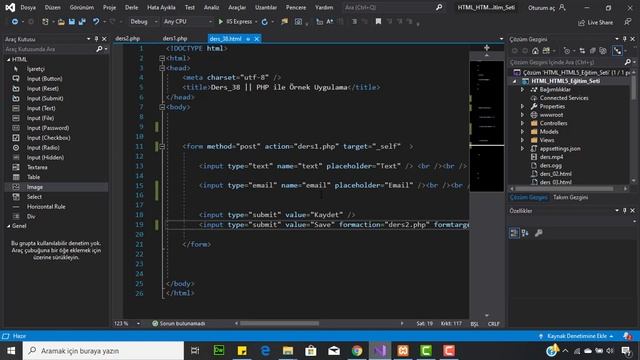
Task: Expand the Controllers folder
Action: (522, 123)
